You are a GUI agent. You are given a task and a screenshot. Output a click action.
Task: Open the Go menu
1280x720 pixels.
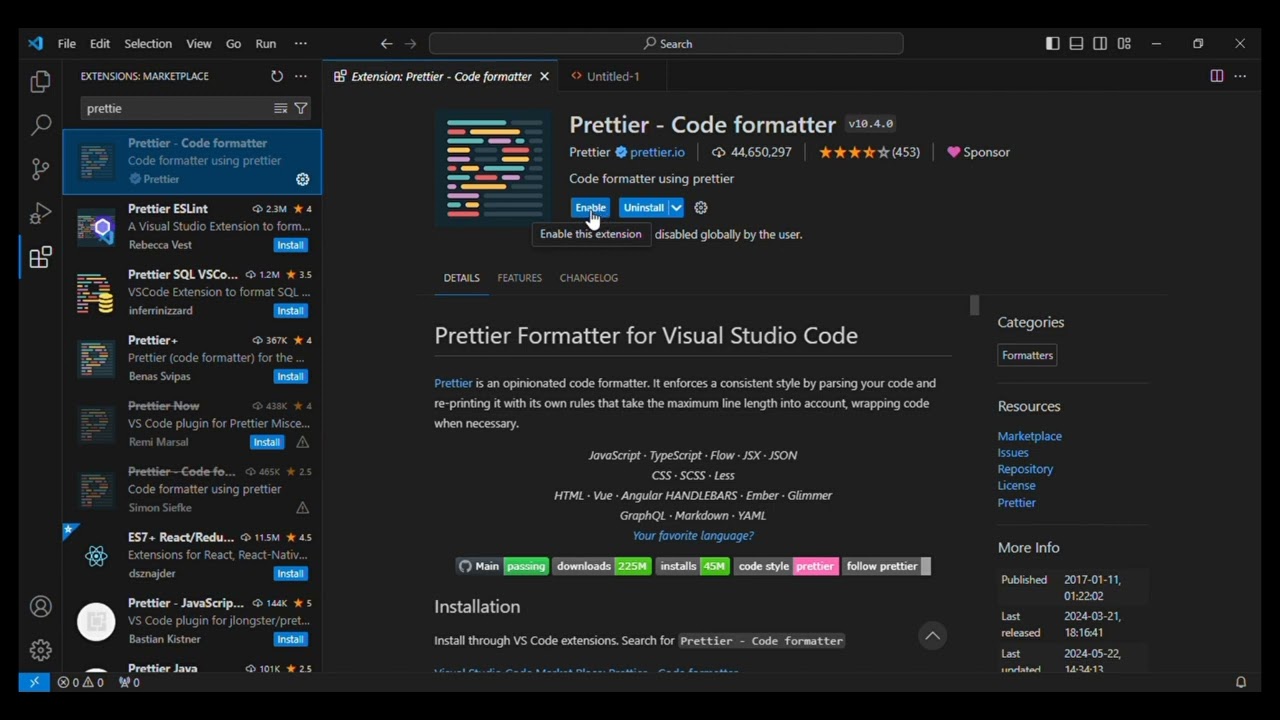(233, 44)
